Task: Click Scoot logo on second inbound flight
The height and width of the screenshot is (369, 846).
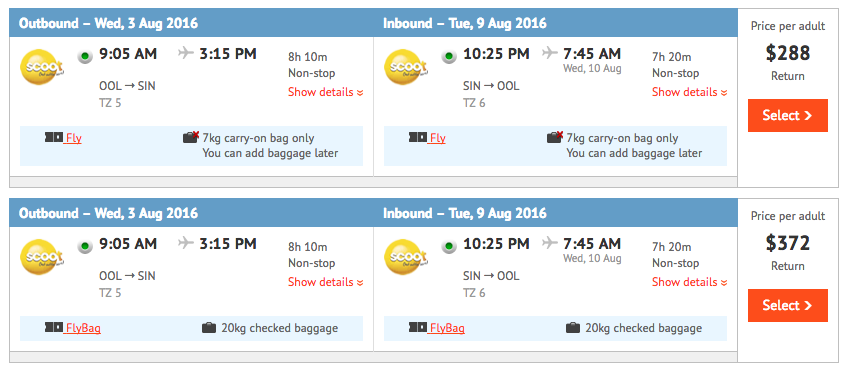Action: (406, 257)
